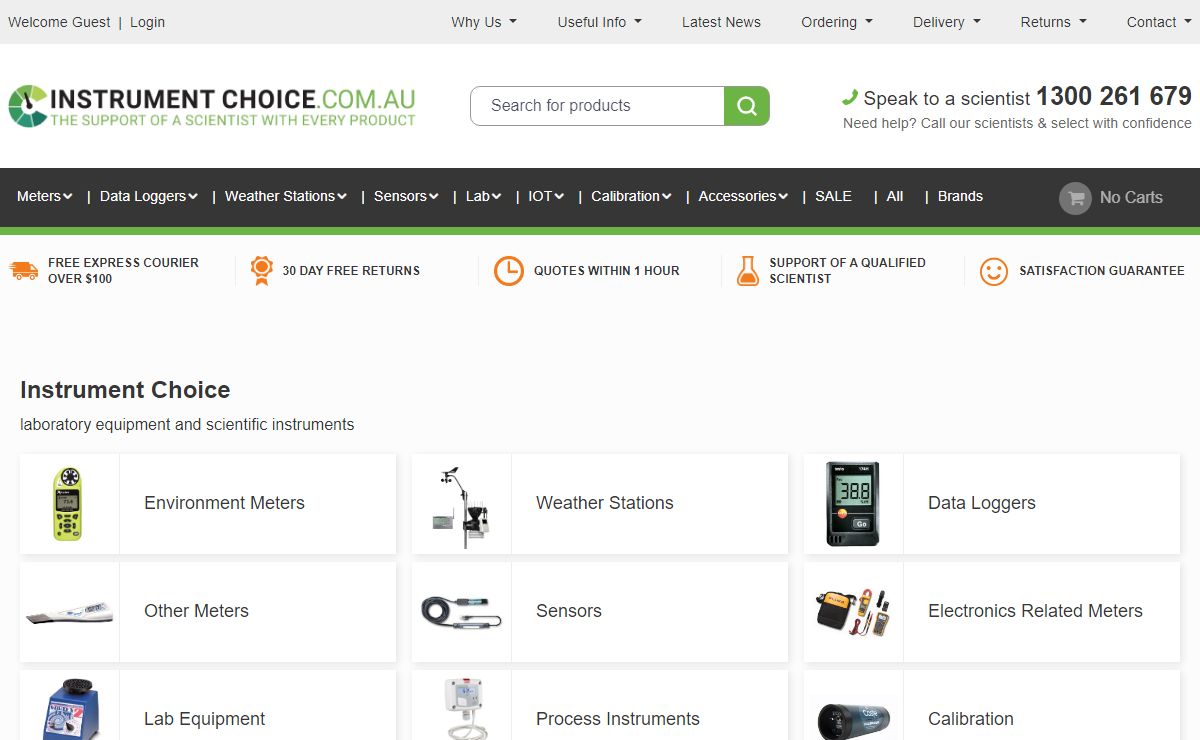This screenshot has width=1200, height=740.
Task: Click Free Express Courier Over $100 text
Action: 123,271
